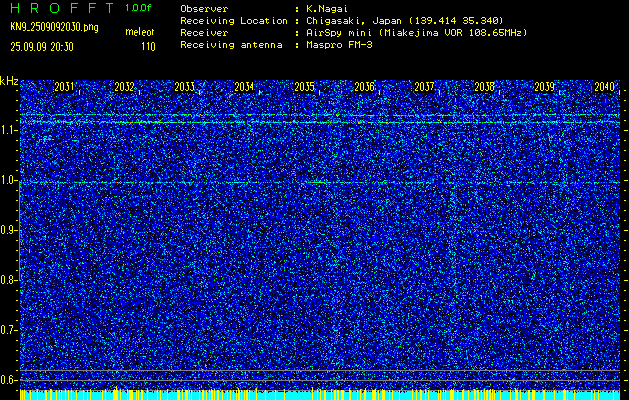Viewport: 629px width, 400px height.
Task: Click the 2038 time marker
Action: pos(485,87)
